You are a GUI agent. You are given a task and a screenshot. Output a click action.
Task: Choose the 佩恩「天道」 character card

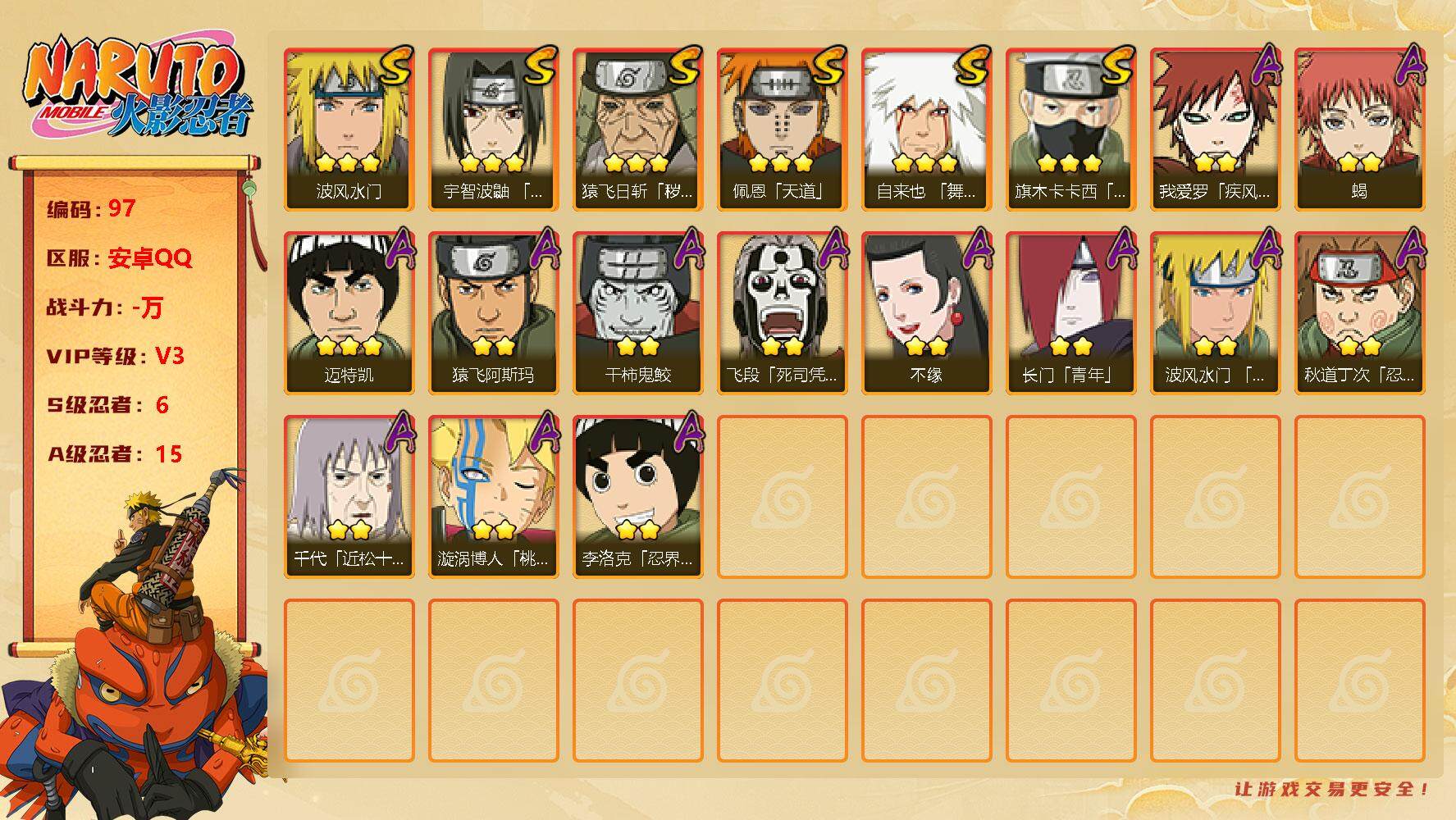click(782, 130)
